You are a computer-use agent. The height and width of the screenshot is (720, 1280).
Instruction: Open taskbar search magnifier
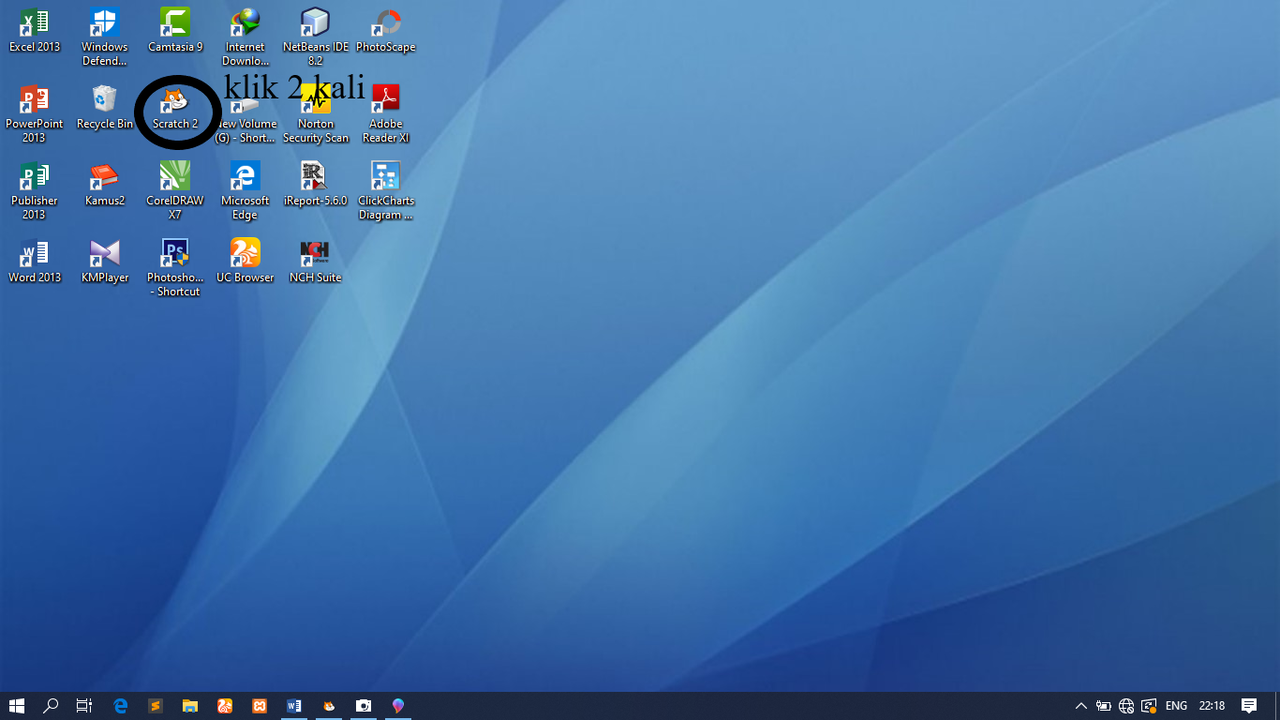50,706
